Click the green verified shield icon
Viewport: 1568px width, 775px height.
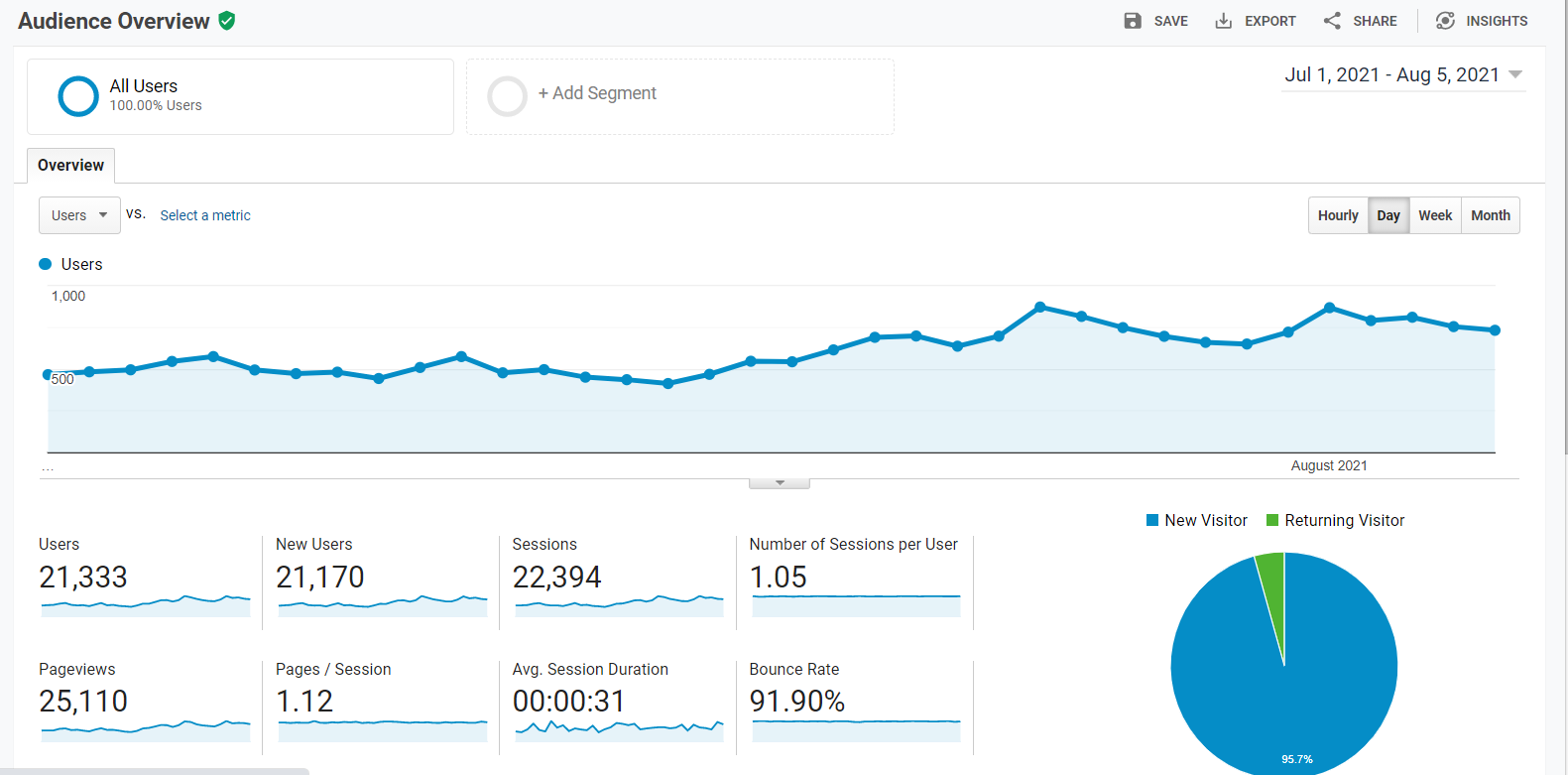(x=227, y=21)
